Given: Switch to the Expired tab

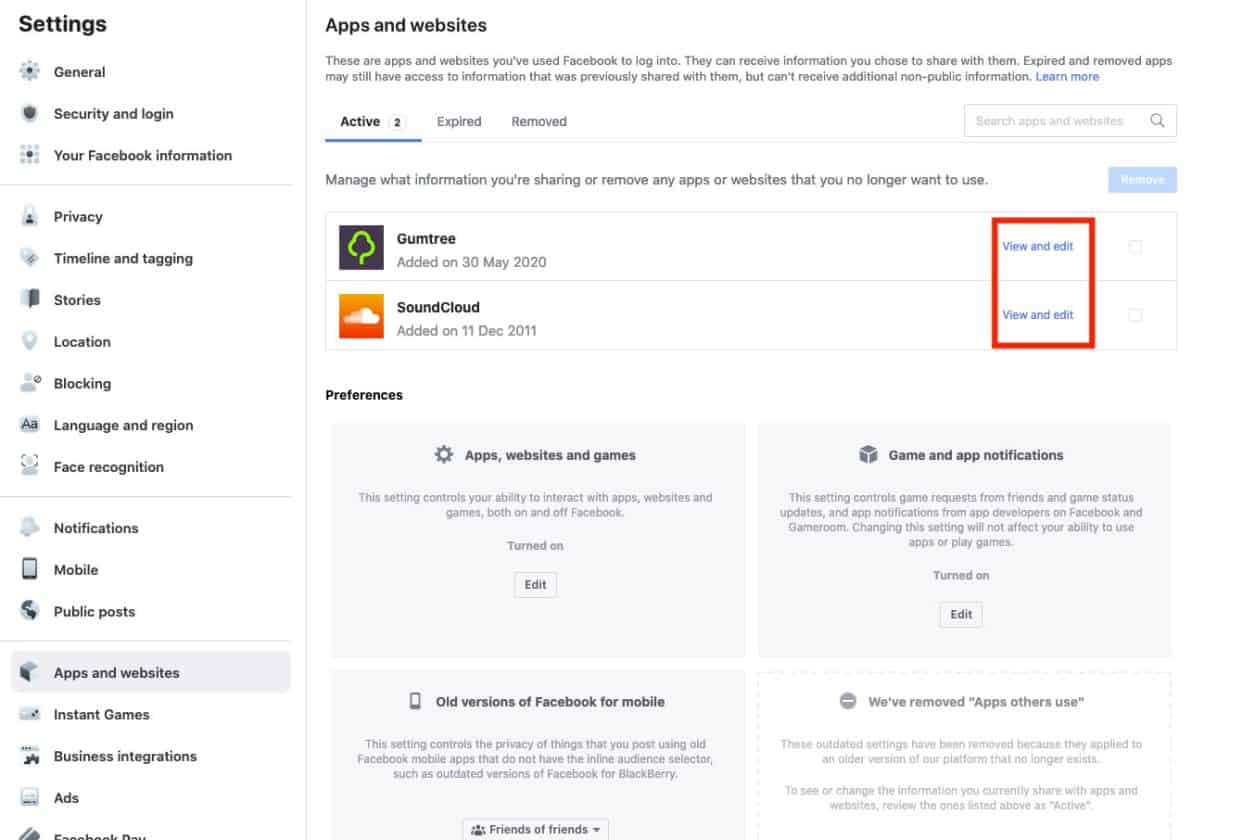Looking at the screenshot, I should pyautogui.click(x=459, y=122).
